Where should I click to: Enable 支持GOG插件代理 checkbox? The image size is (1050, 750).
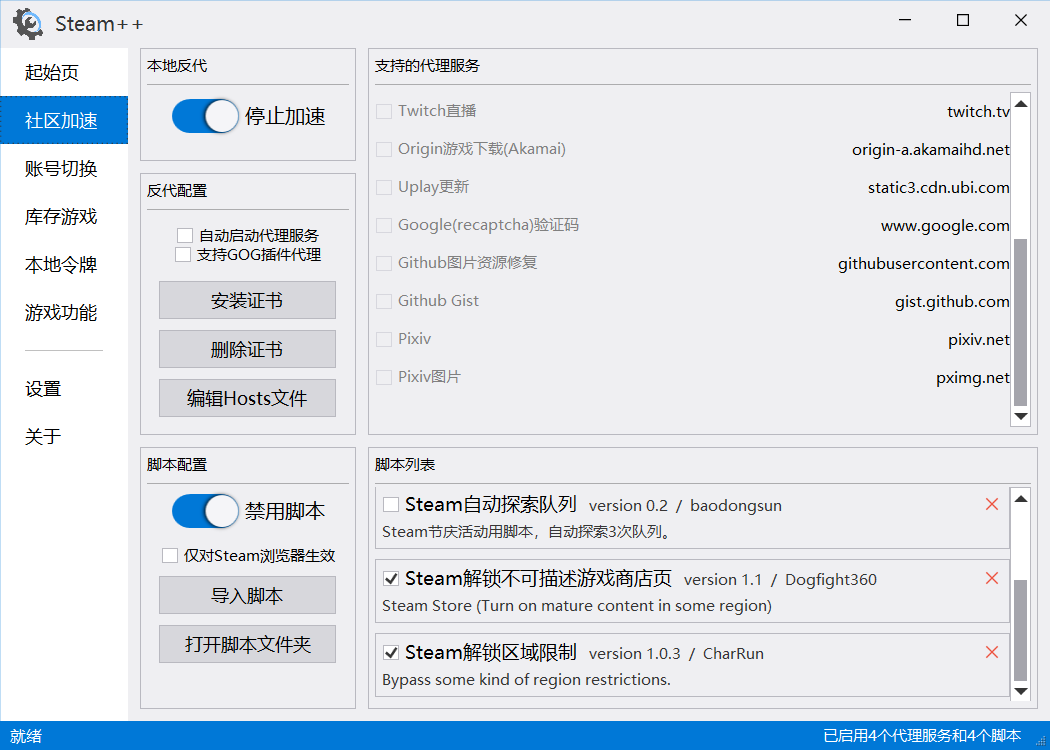pos(184,254)
